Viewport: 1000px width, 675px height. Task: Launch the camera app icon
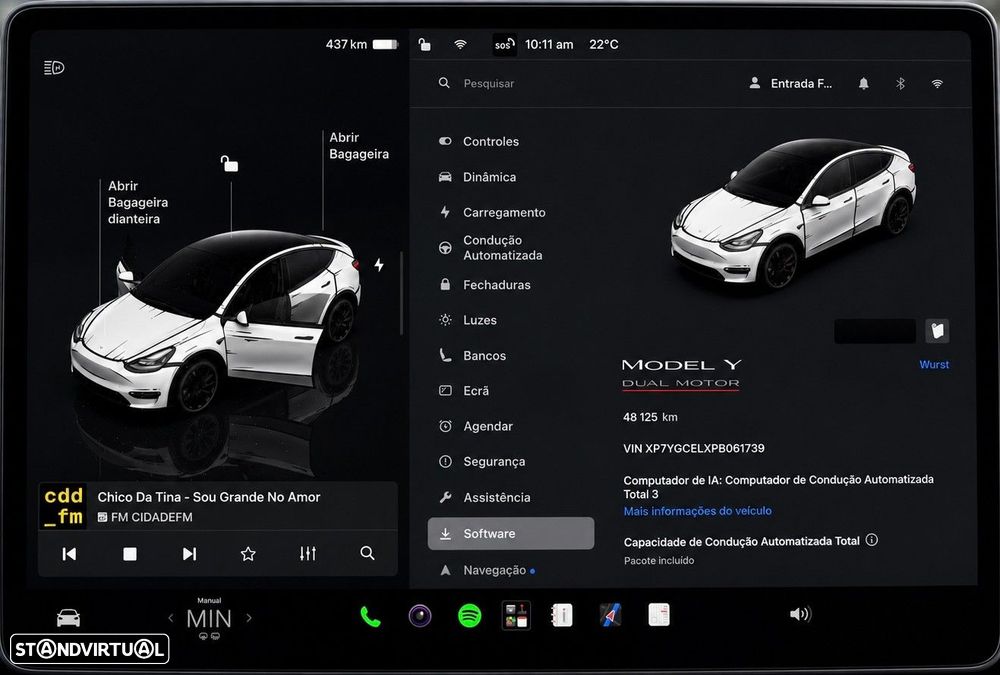click(x=420, y=616)
